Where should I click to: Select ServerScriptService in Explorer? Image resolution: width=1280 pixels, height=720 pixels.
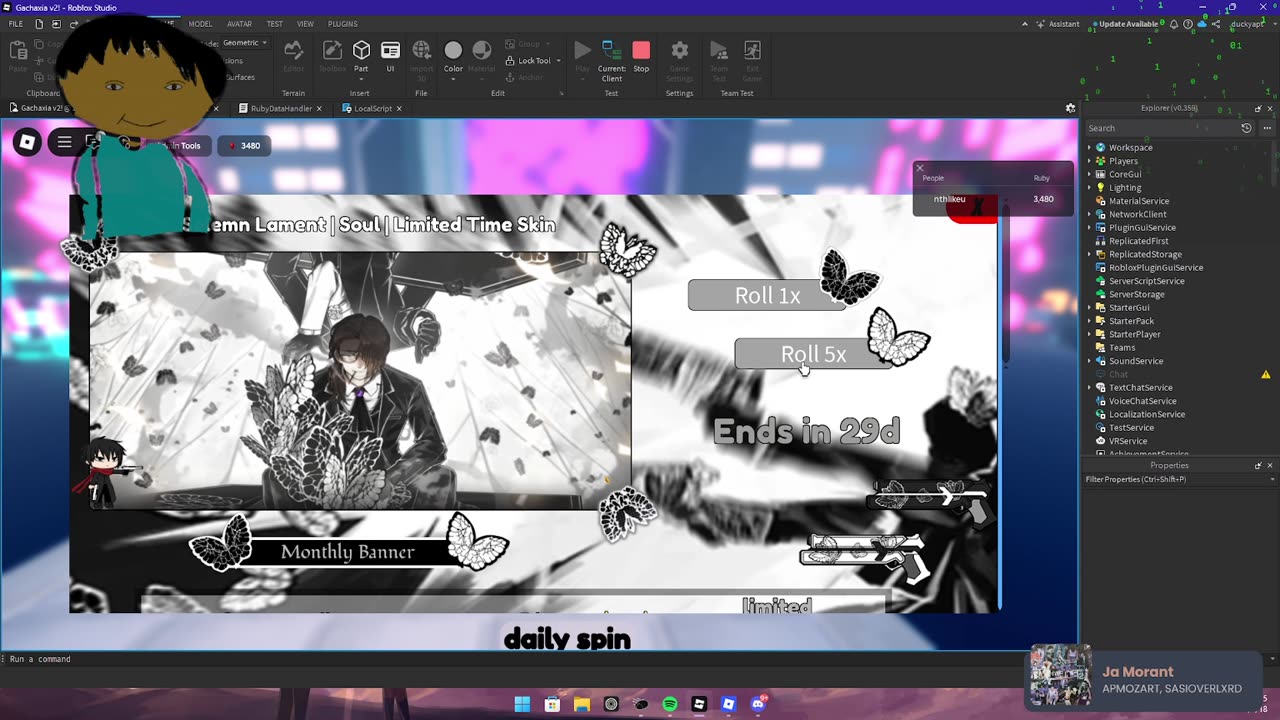(x=1146, y=281)
